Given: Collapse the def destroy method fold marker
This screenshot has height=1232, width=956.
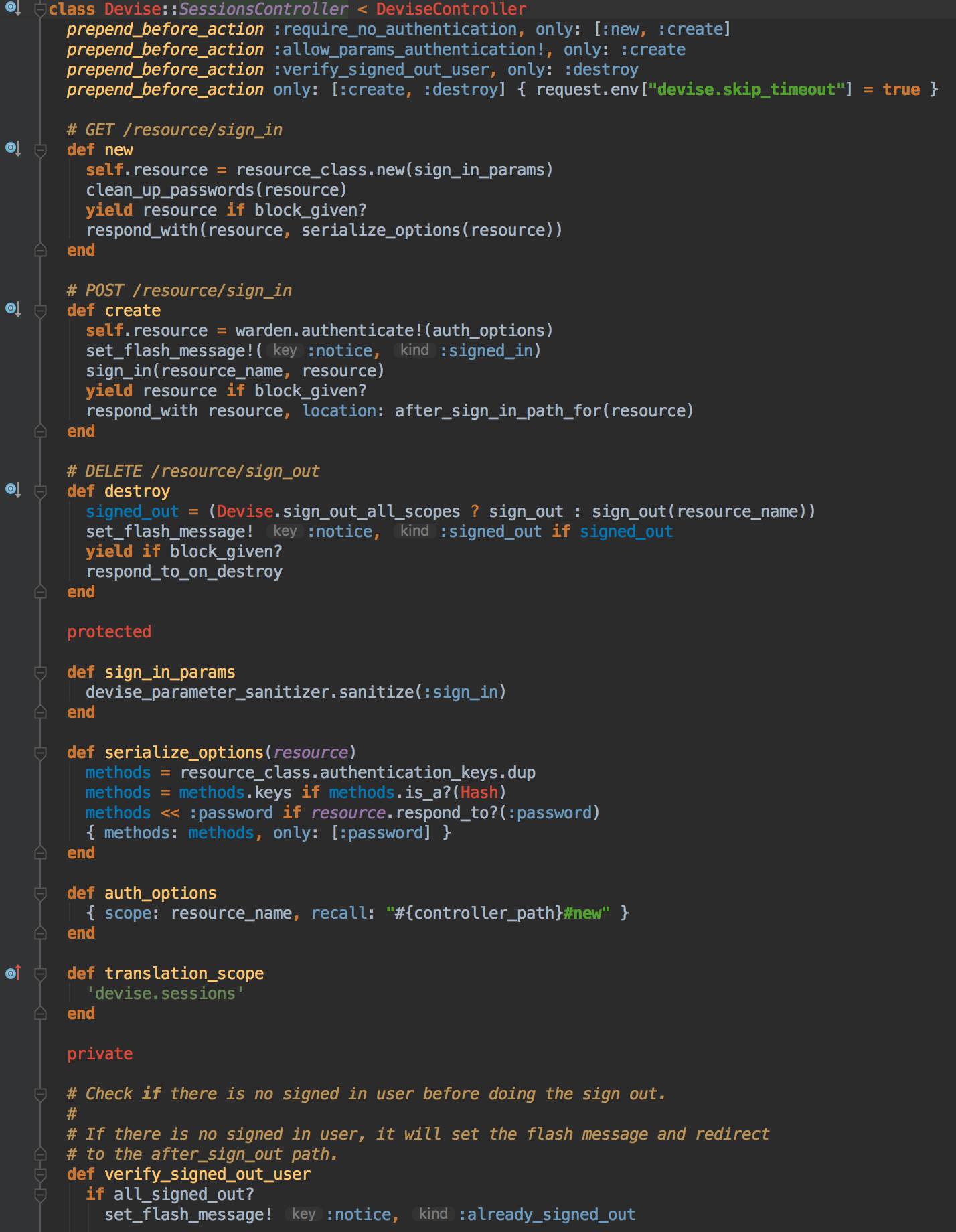Looking at the screenshot, I should [x=40, y=491].
